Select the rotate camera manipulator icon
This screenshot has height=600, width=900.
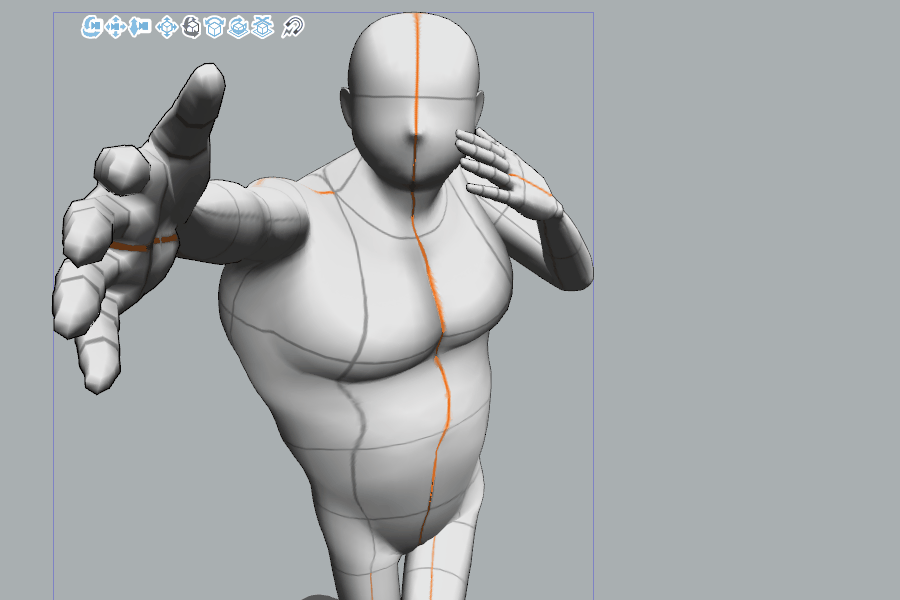[91, 27]
